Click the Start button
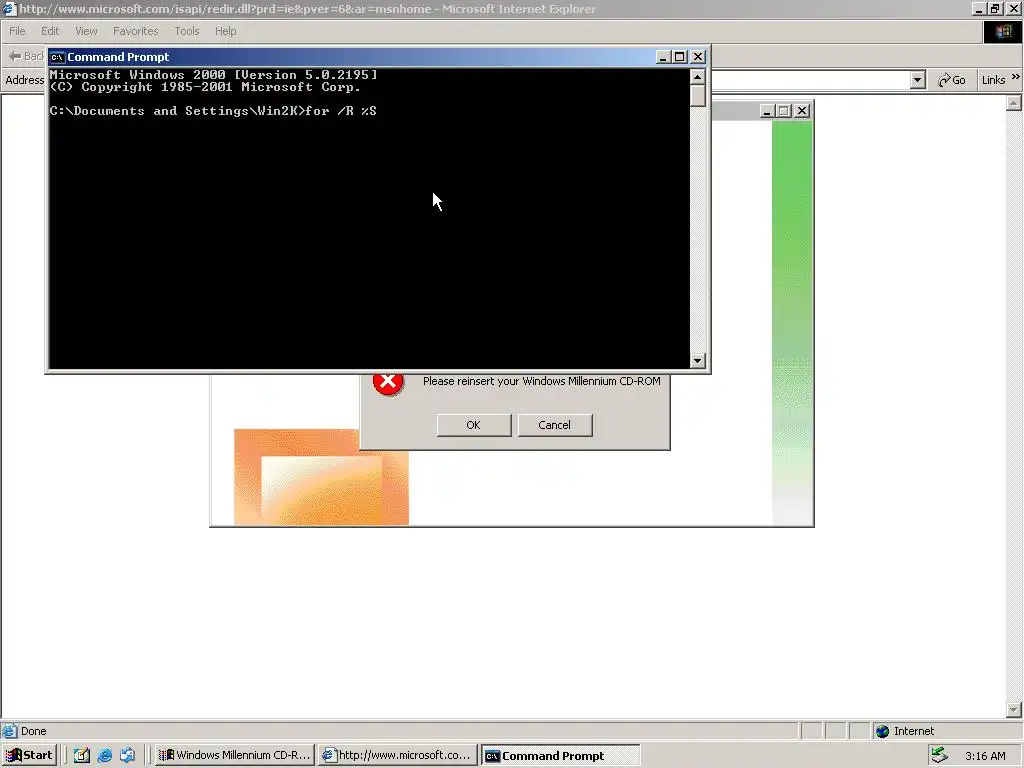Screen dimensions: 1024x768 click(29, 756)
